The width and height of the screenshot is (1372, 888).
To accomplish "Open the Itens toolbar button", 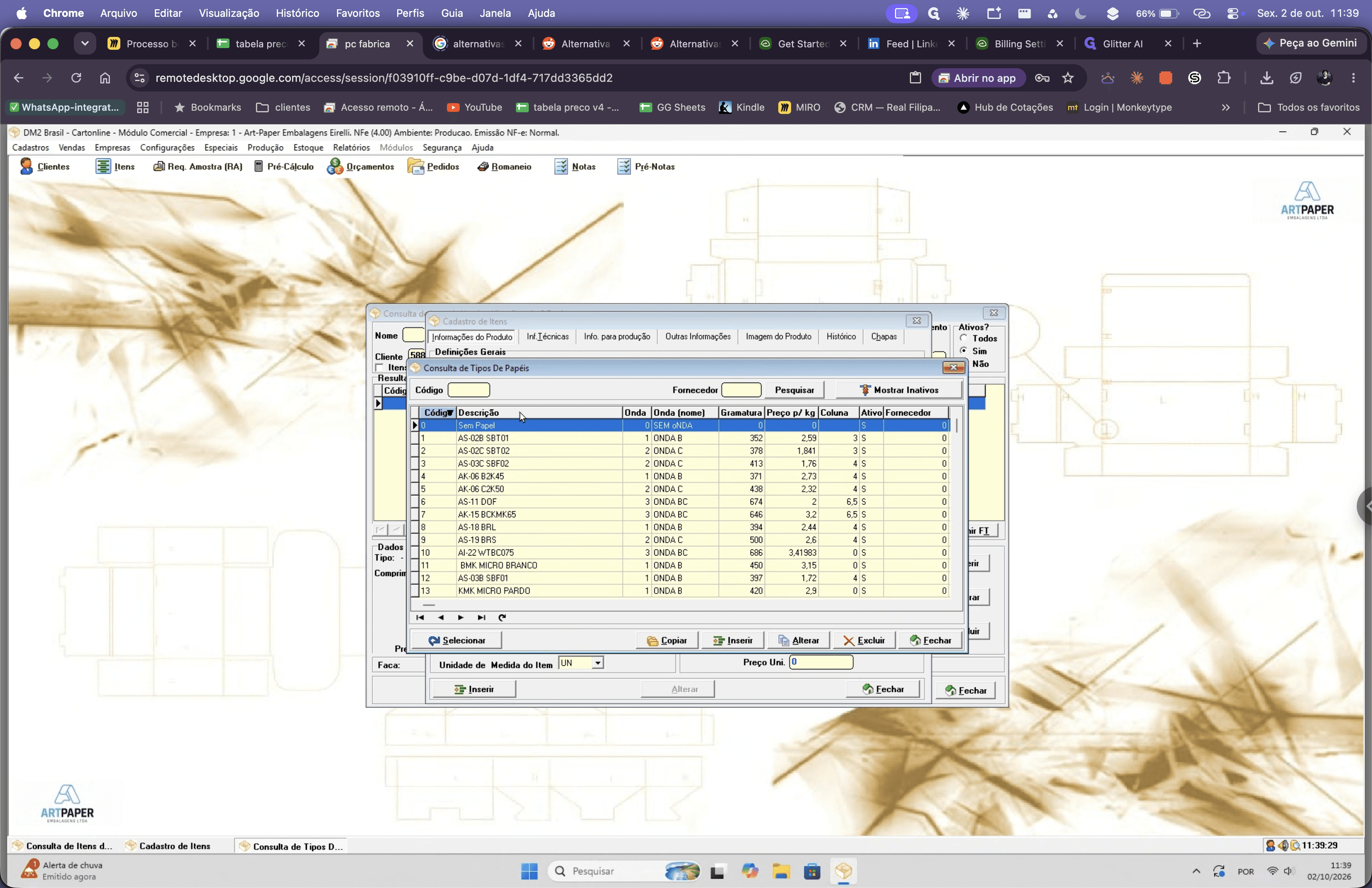I will point(115,166).
